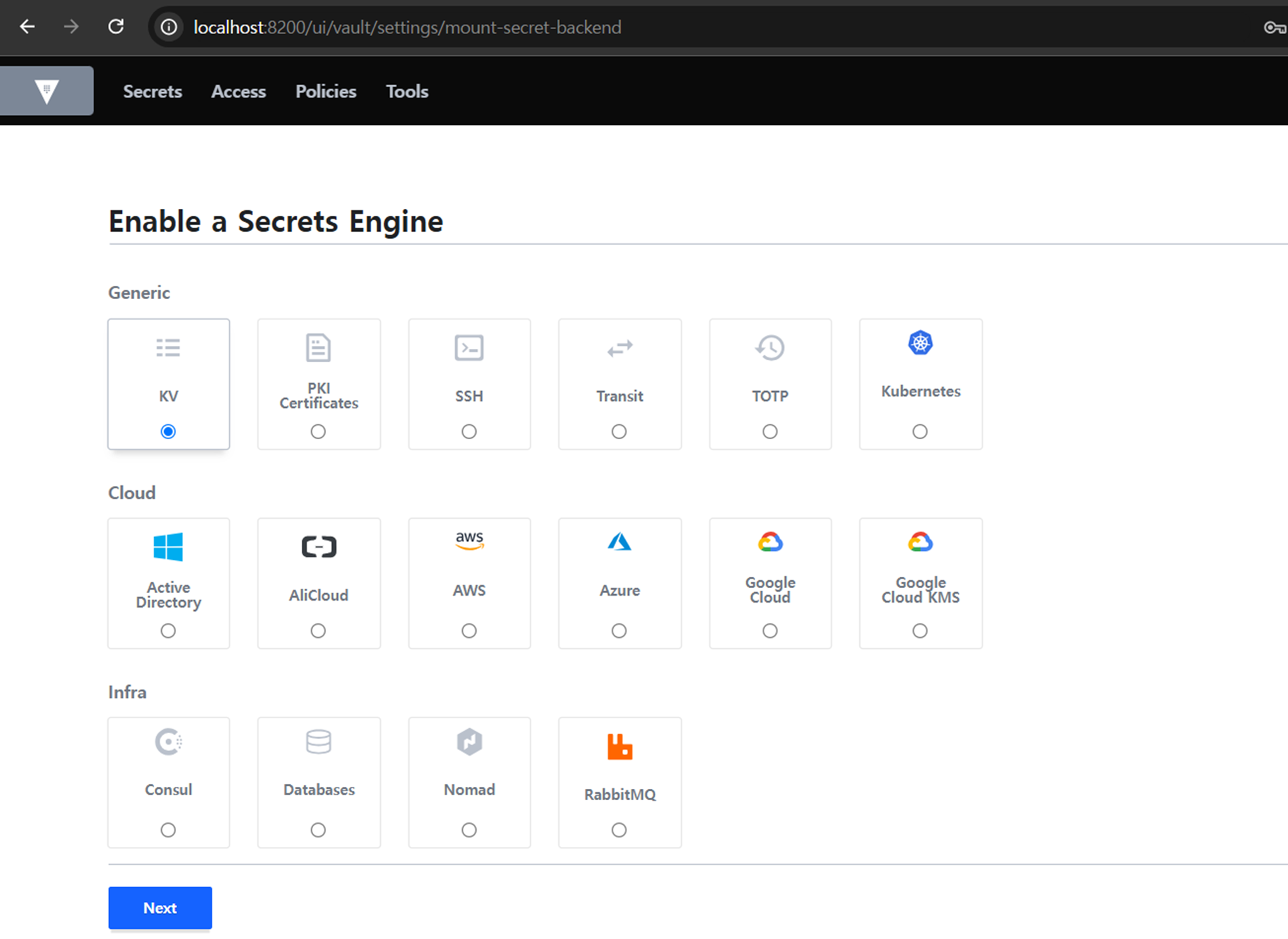Click the Vault logo home icon
The image size is (1288, 939).
pos(47,91)
